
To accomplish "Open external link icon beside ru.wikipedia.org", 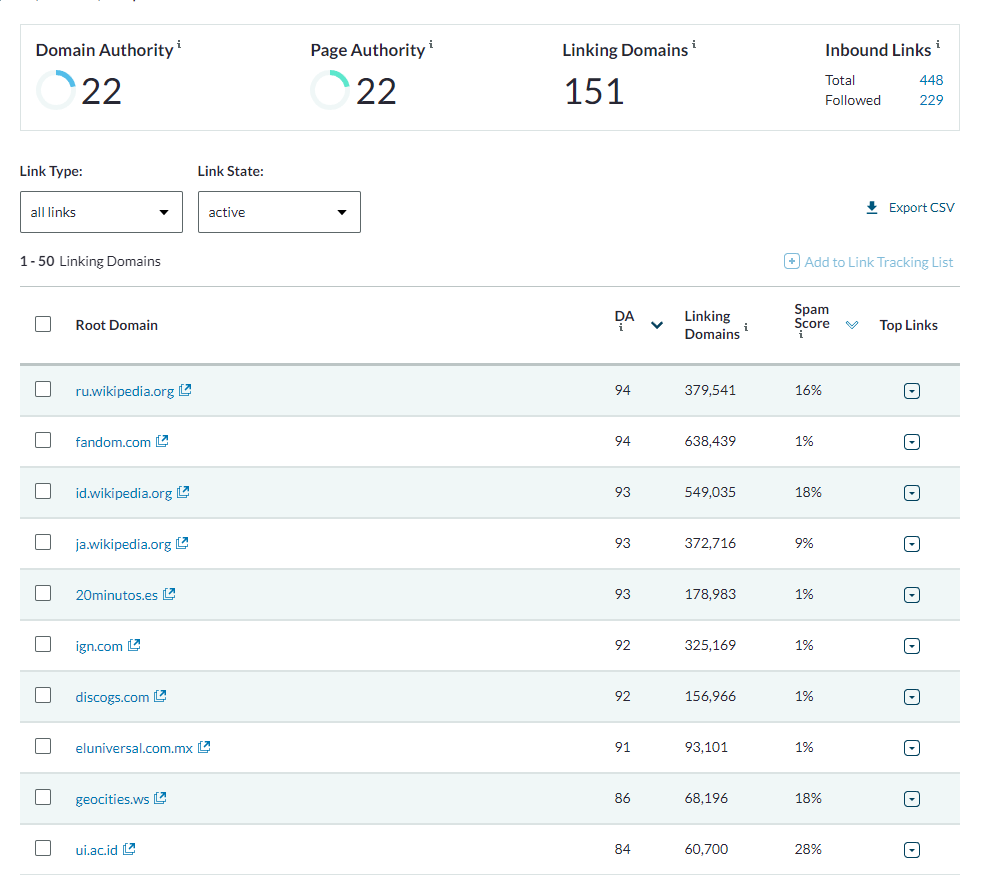I will tap(185, 390).
